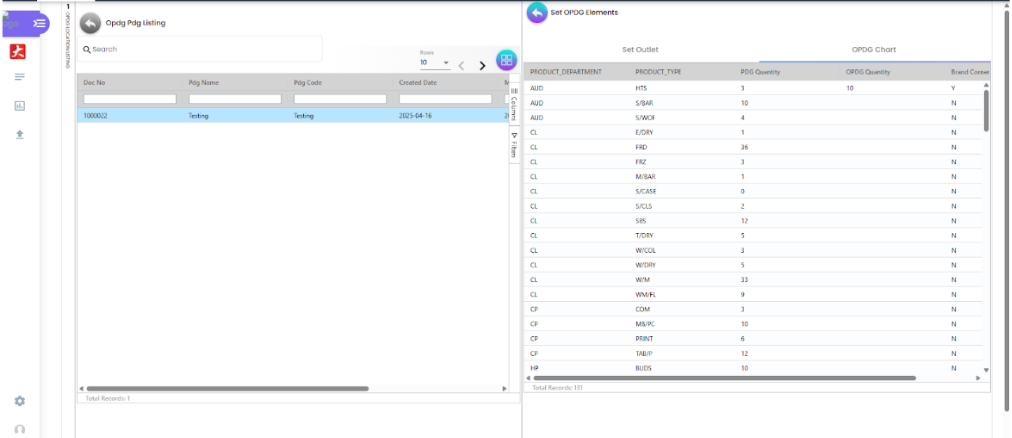Click the upload arrow icon in sidebar
The height and width of the screenshot is (438, 1012).
[x=19, y=134]
